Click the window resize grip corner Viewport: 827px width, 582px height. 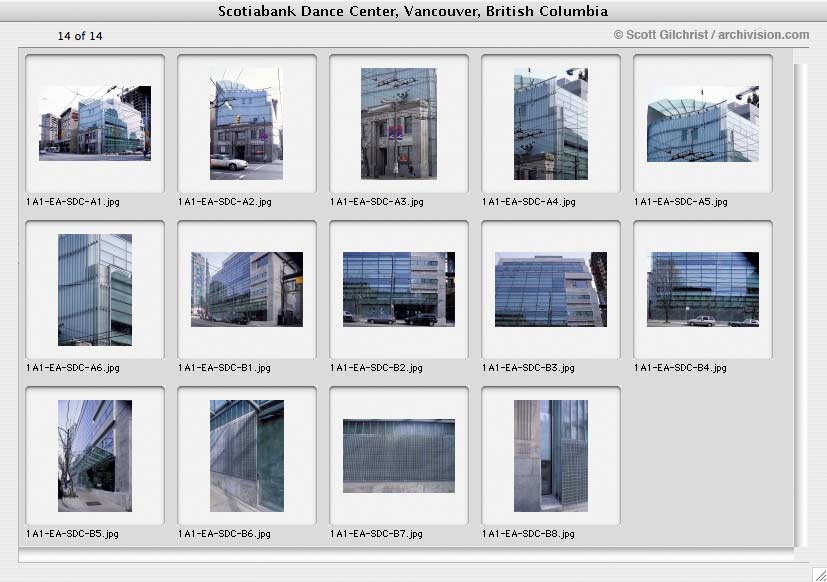819,574
